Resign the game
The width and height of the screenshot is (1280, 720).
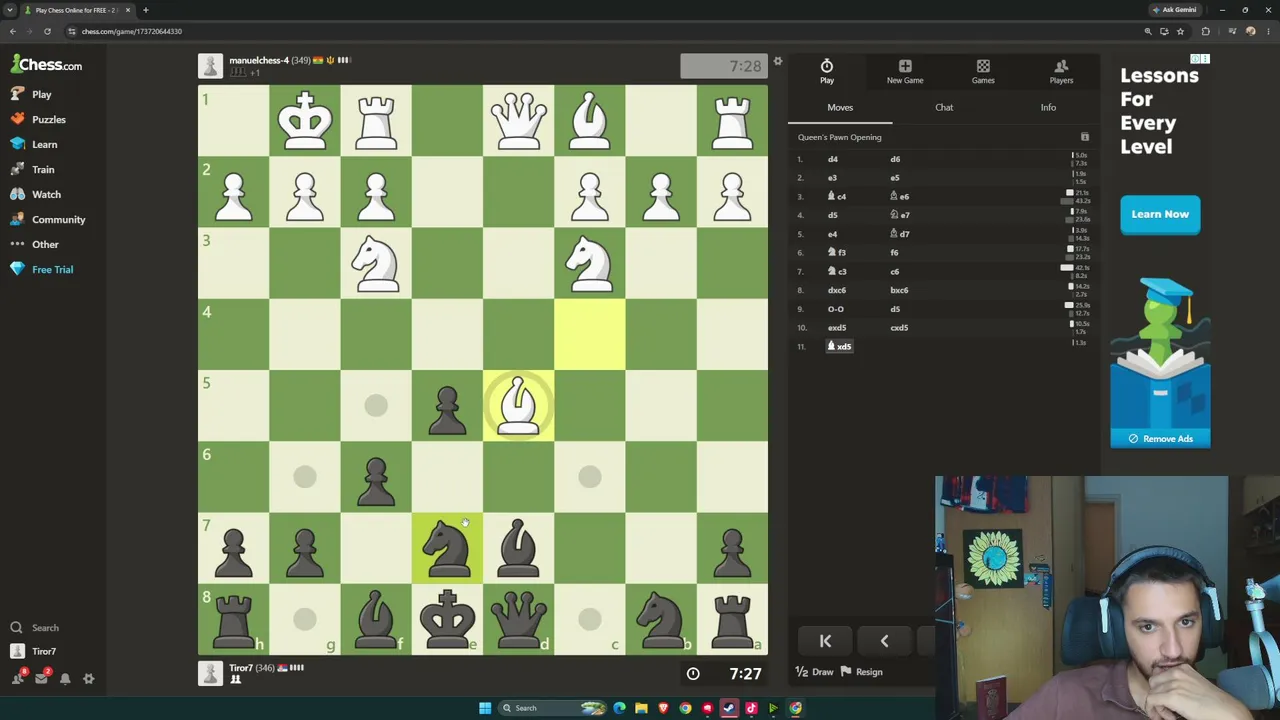click(861, 672)
